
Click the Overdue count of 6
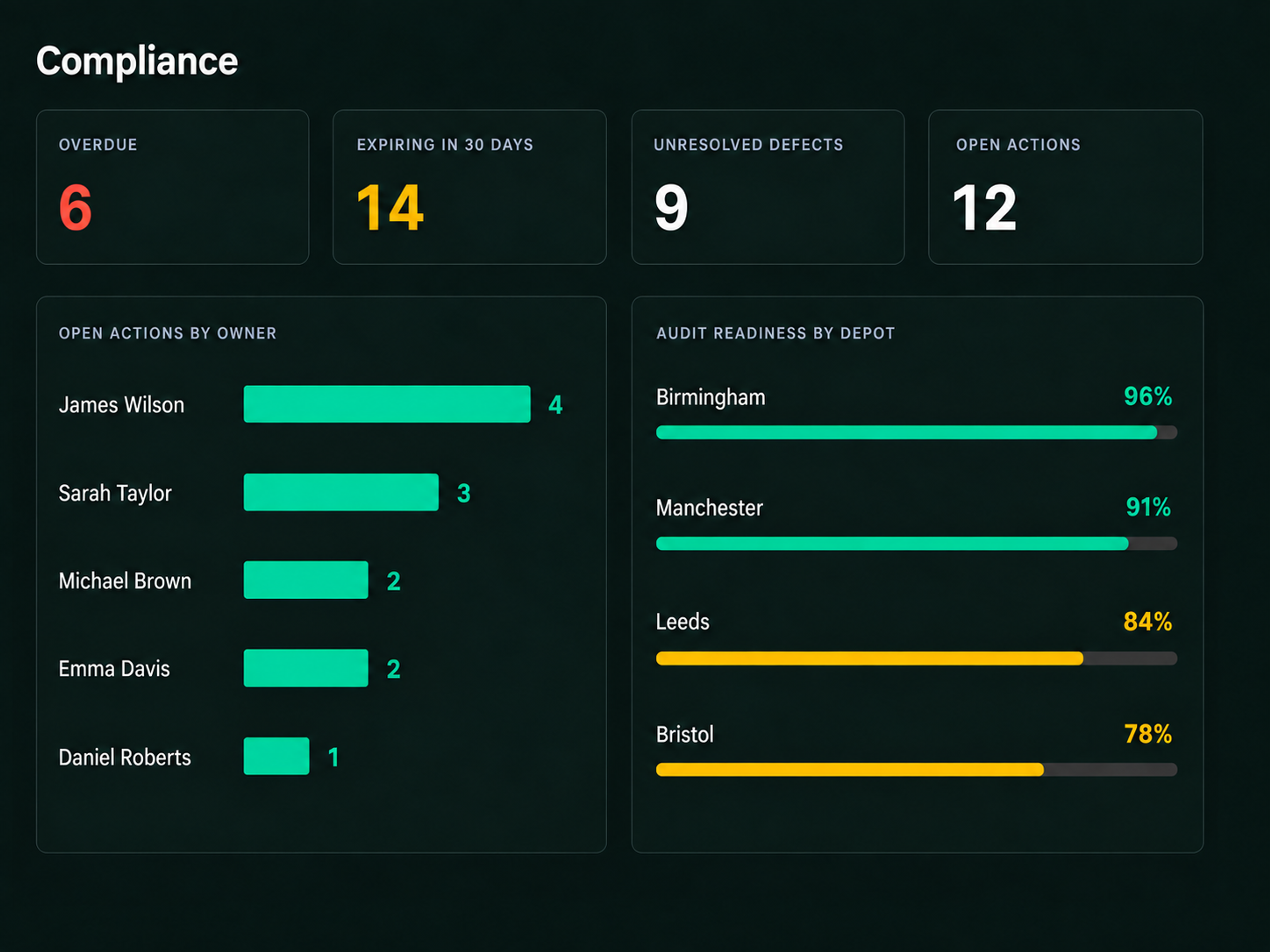tap(75, 207)
